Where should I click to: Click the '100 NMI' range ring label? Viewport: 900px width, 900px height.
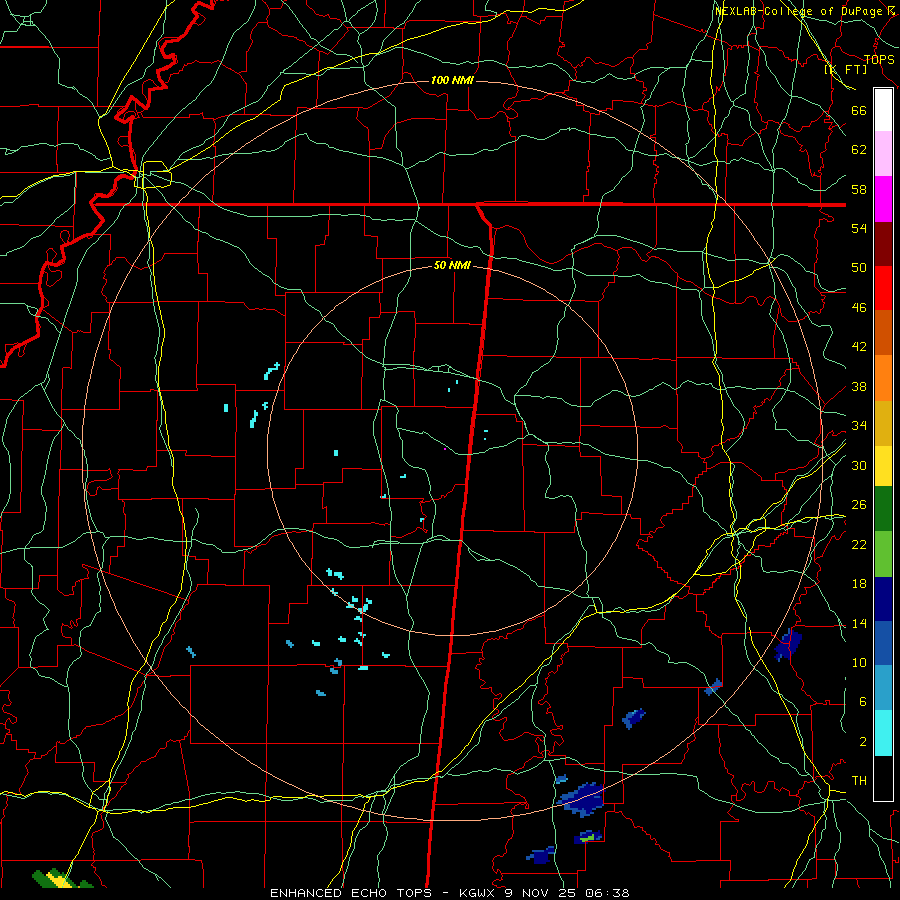tap(452, 80)
